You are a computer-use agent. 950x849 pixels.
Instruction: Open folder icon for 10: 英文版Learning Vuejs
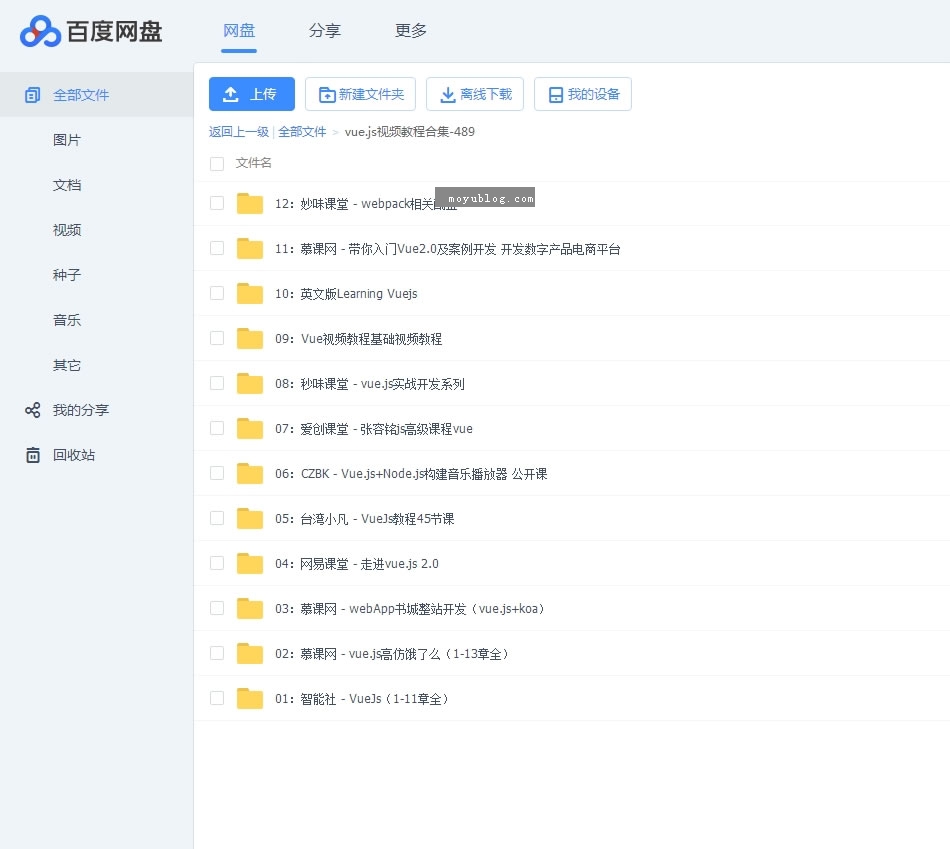click(x=250, y=293)
